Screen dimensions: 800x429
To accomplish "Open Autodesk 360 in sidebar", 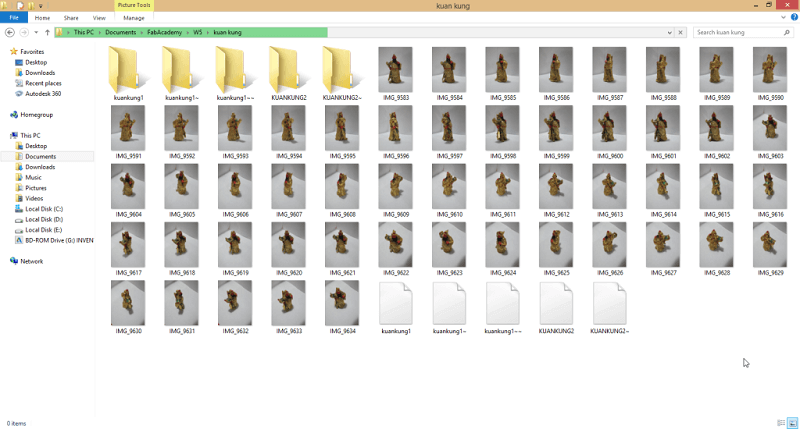I will [x=43, y=94].
